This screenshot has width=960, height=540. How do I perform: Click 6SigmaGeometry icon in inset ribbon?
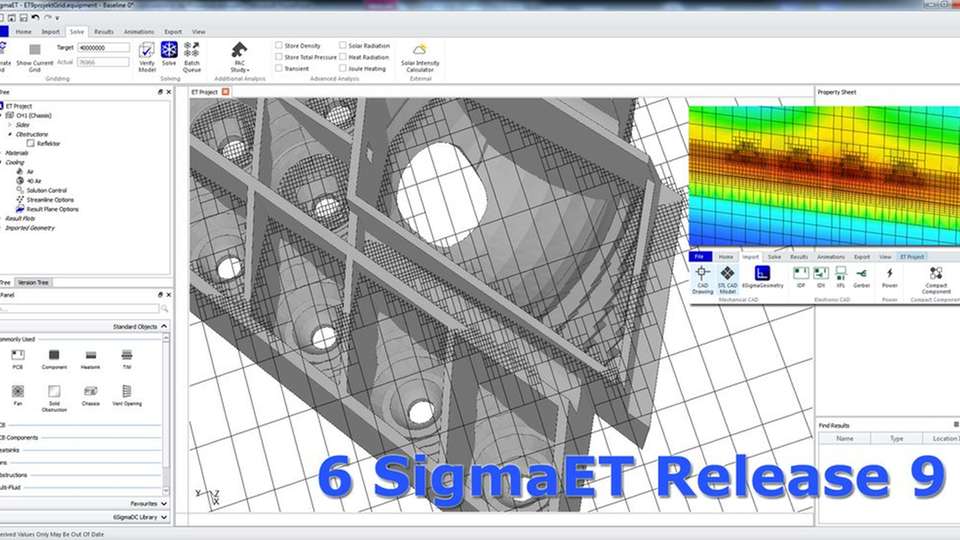point(762,273)
